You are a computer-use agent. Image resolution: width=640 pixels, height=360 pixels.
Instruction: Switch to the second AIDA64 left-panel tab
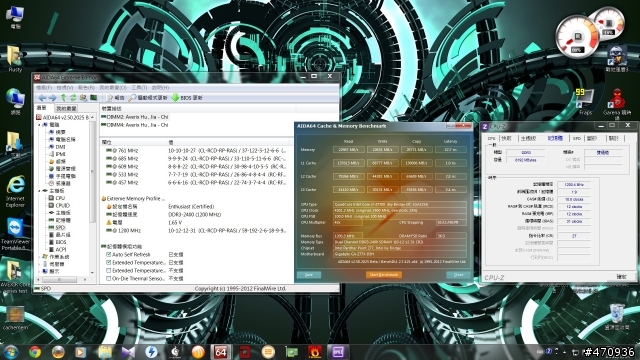66,109
